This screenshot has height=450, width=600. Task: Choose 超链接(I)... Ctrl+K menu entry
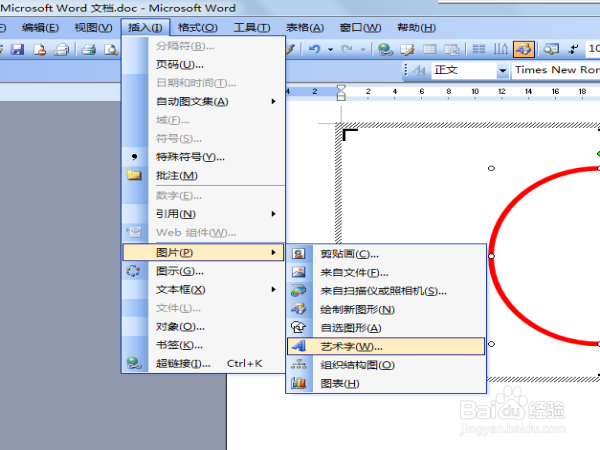pos(204,364)
